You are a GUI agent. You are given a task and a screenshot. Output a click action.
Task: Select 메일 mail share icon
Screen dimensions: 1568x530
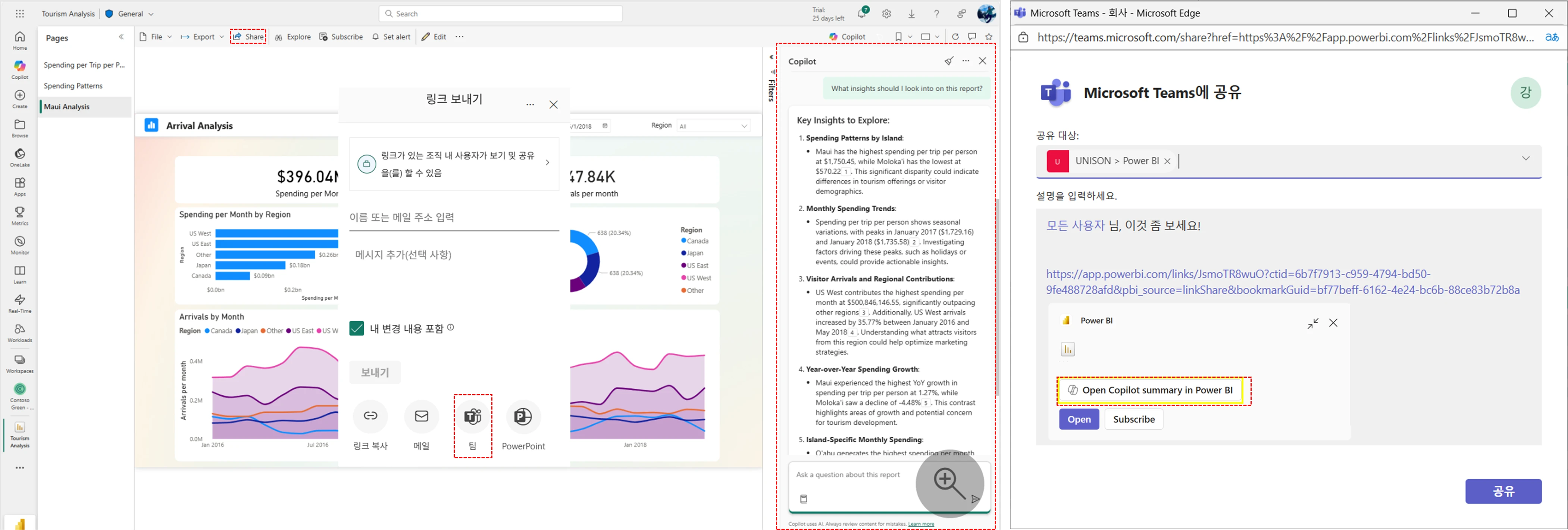pyautogui.click(x=421, y=417)
